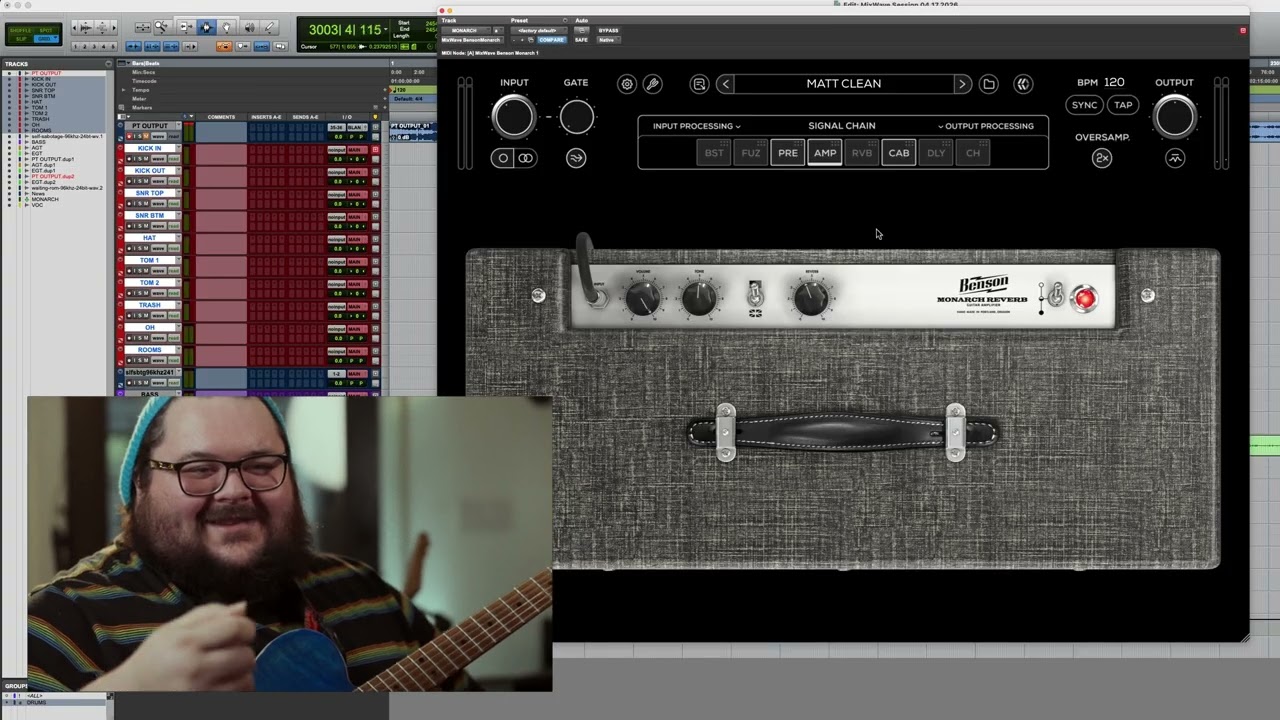
Task: Open the Tracks list options circle icon
Action: (x=109, y=64)
